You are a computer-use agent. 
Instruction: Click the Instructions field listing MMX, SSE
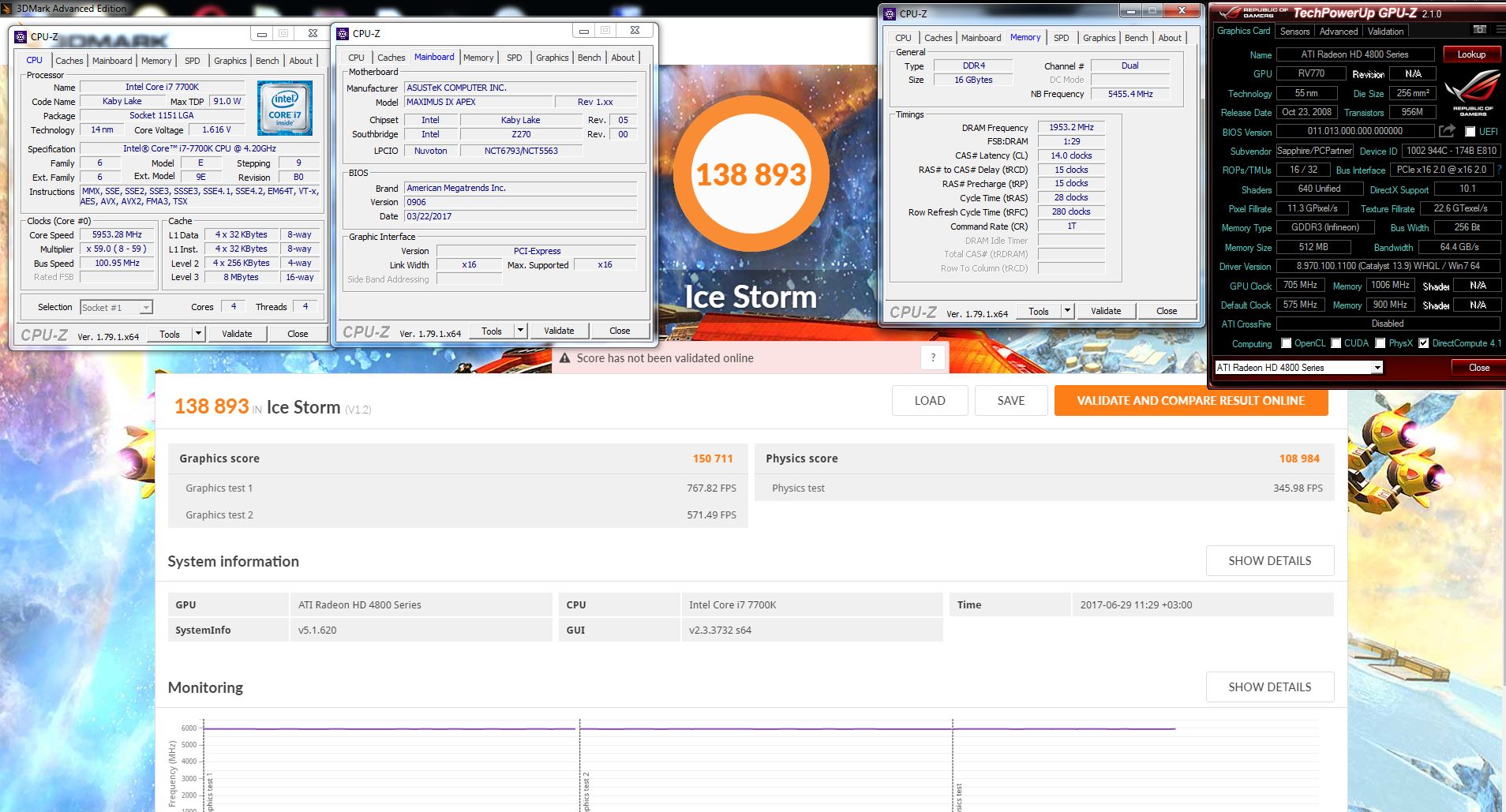click(x=200, y=196)
